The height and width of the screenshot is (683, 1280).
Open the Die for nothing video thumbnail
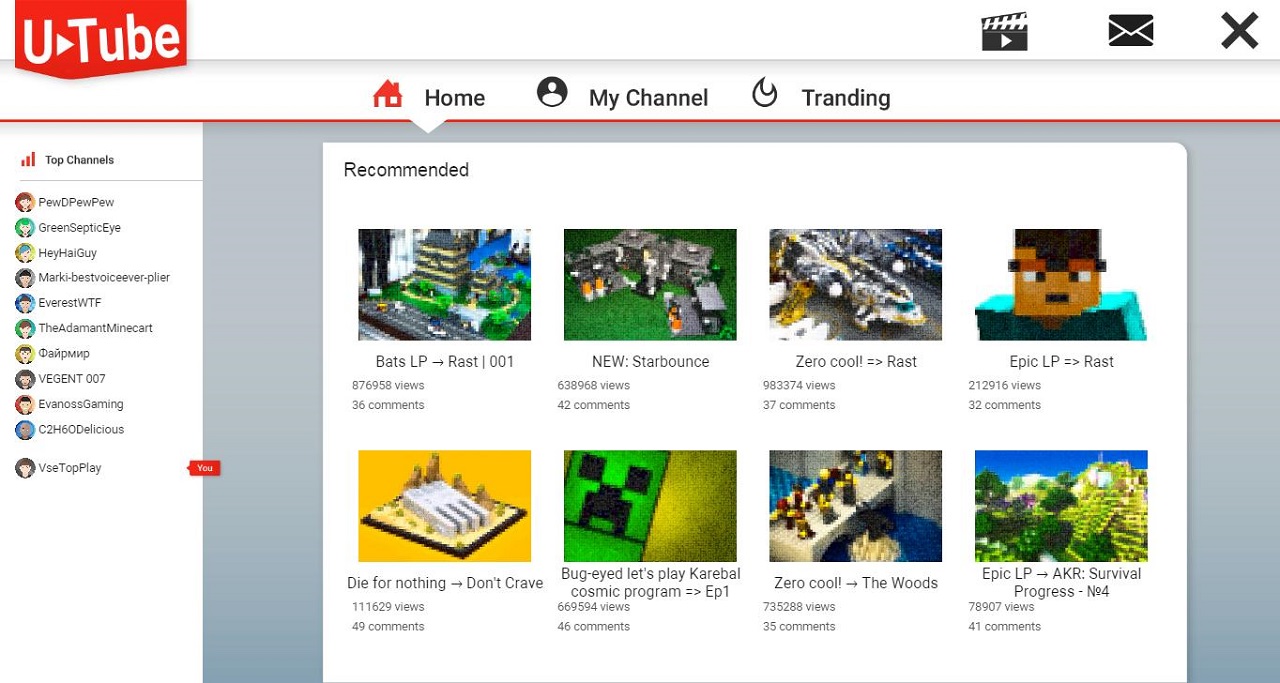point(444,506)
